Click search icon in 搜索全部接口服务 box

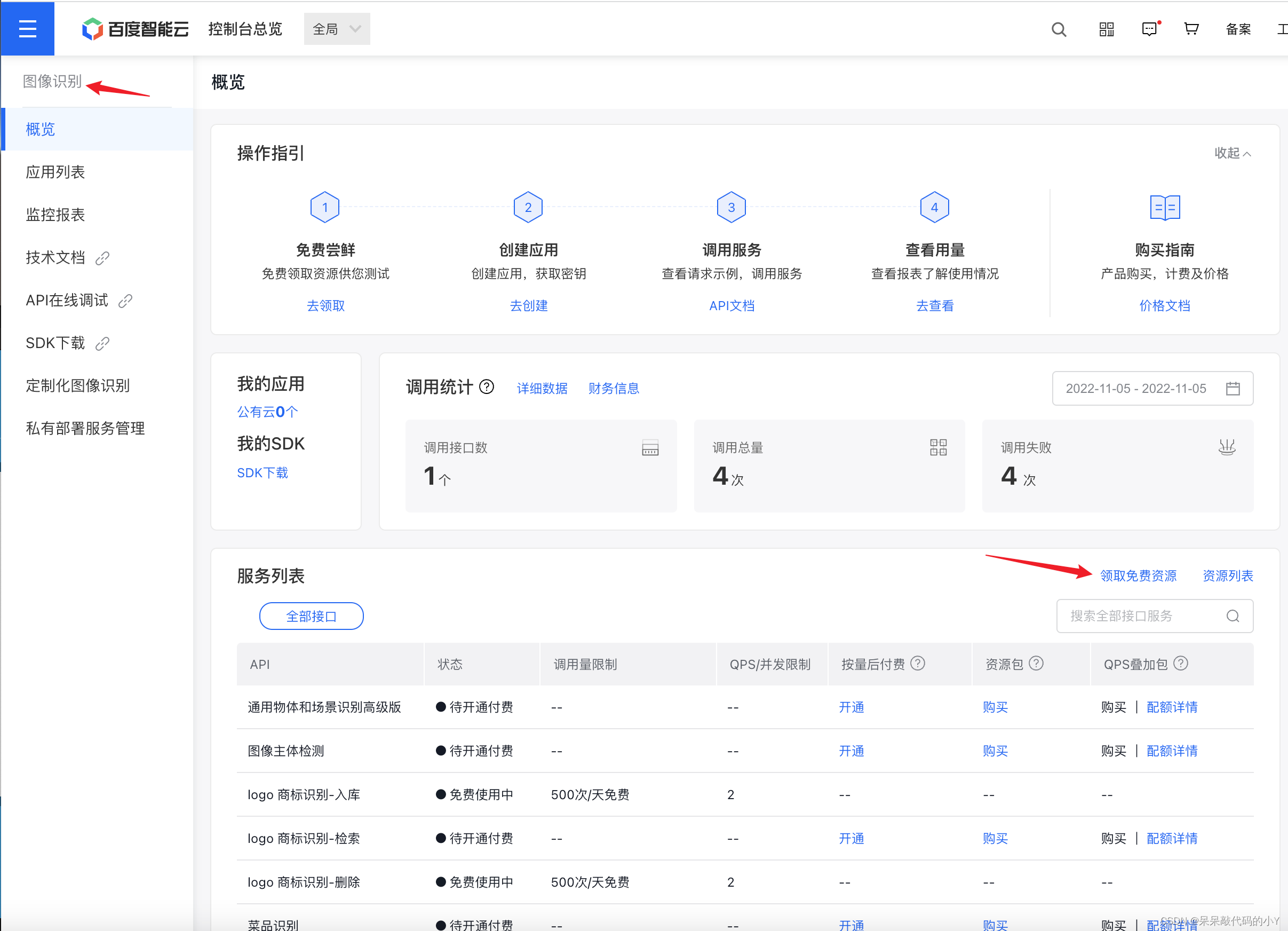click(x=1233, y=617)
